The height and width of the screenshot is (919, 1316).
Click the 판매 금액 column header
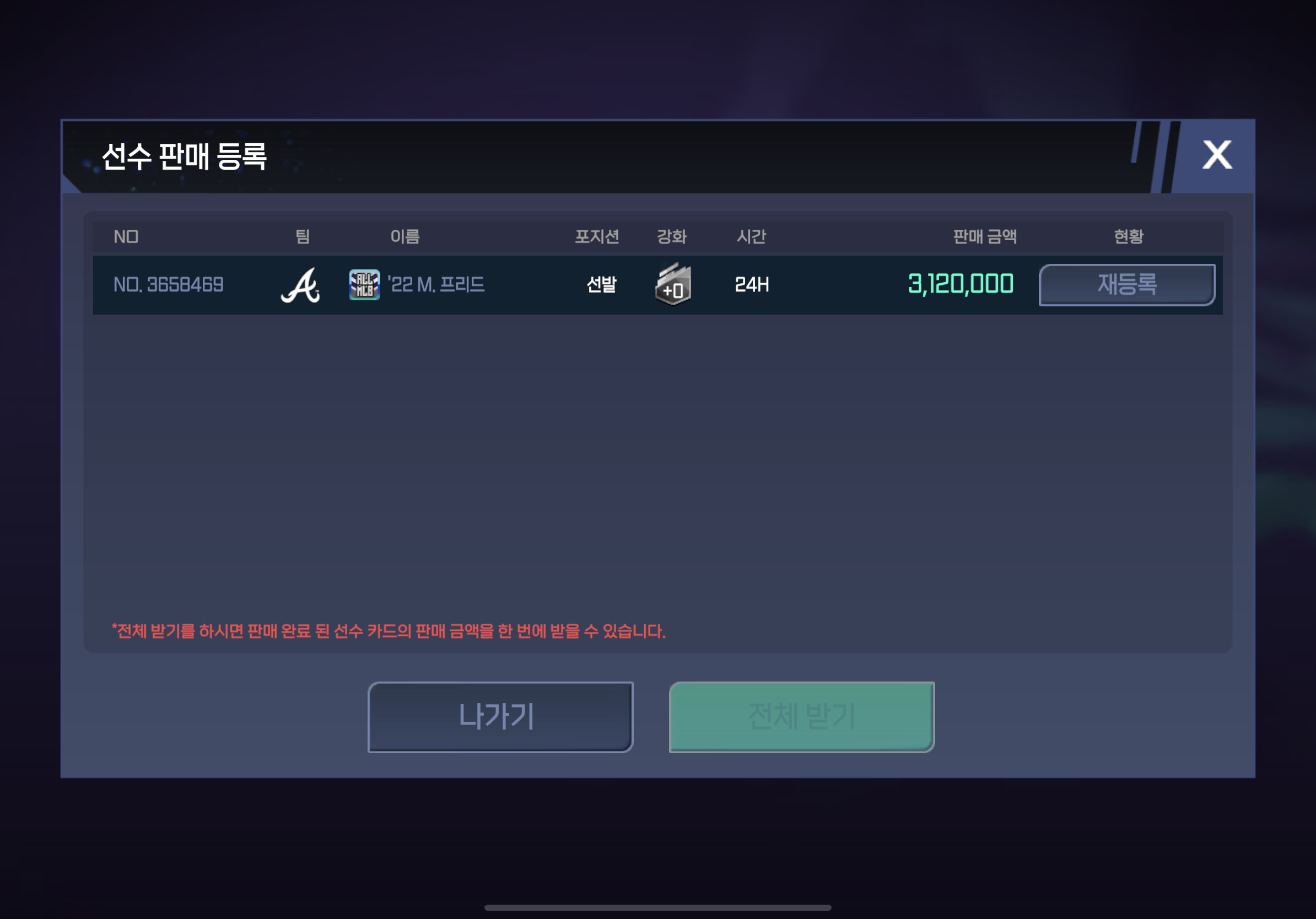click(x=985, y=236)
